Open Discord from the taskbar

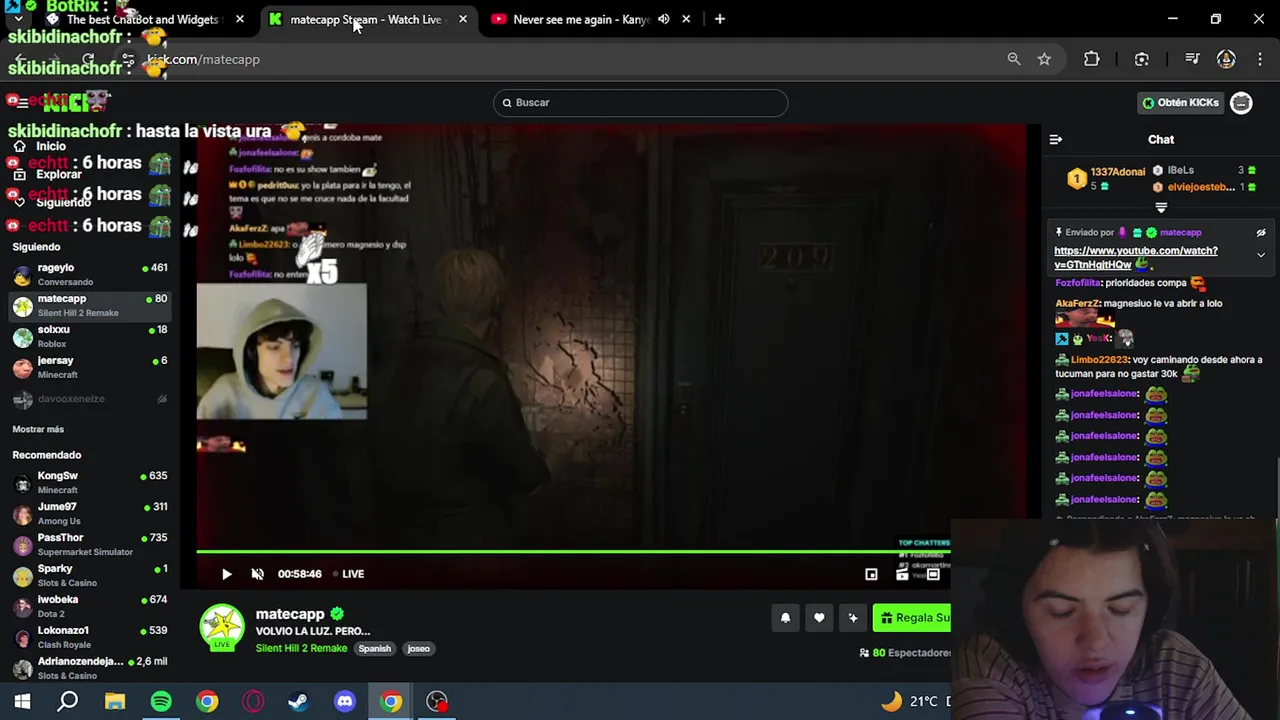point(345,701)
